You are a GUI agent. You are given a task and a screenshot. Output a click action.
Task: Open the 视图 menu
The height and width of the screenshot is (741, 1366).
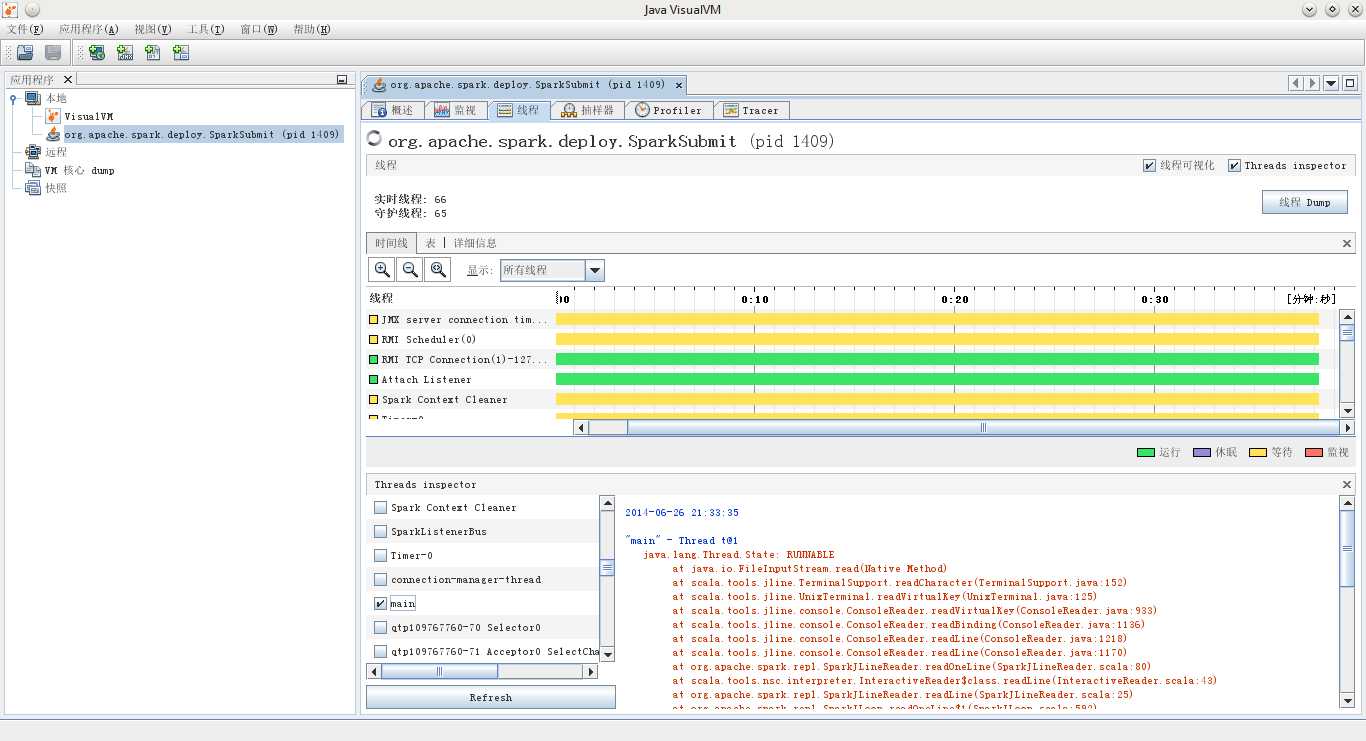152,29
